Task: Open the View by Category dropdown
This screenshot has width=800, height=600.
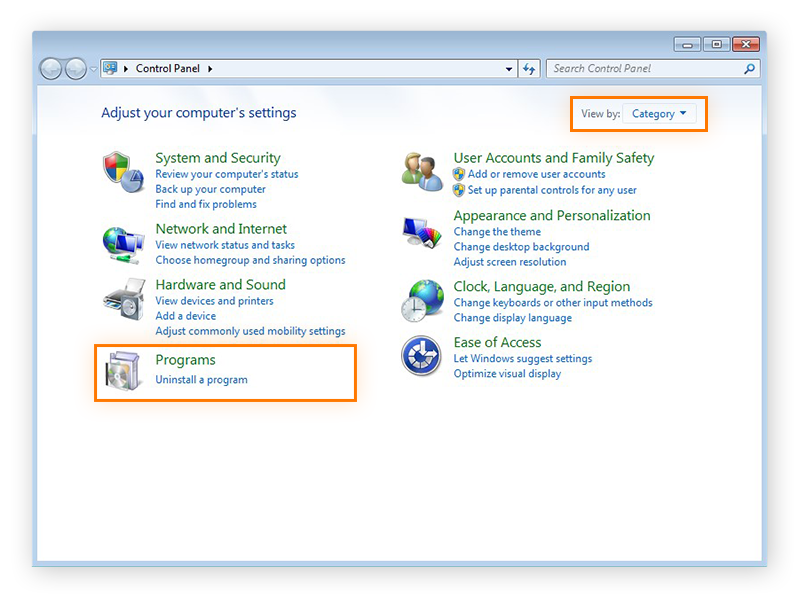Action: (x=661, y=114)
